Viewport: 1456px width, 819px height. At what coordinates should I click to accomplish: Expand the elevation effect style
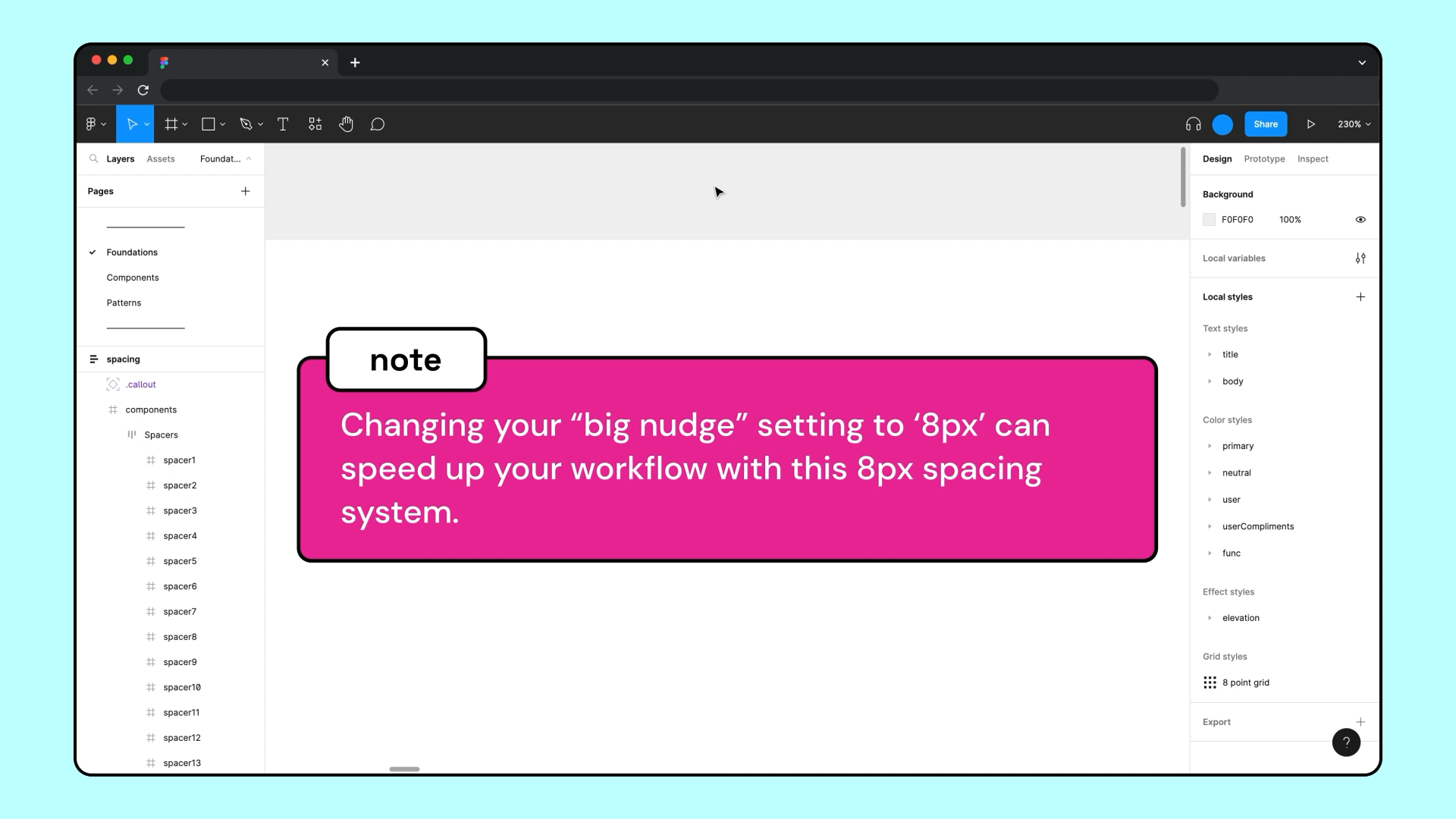[1210, 618]
